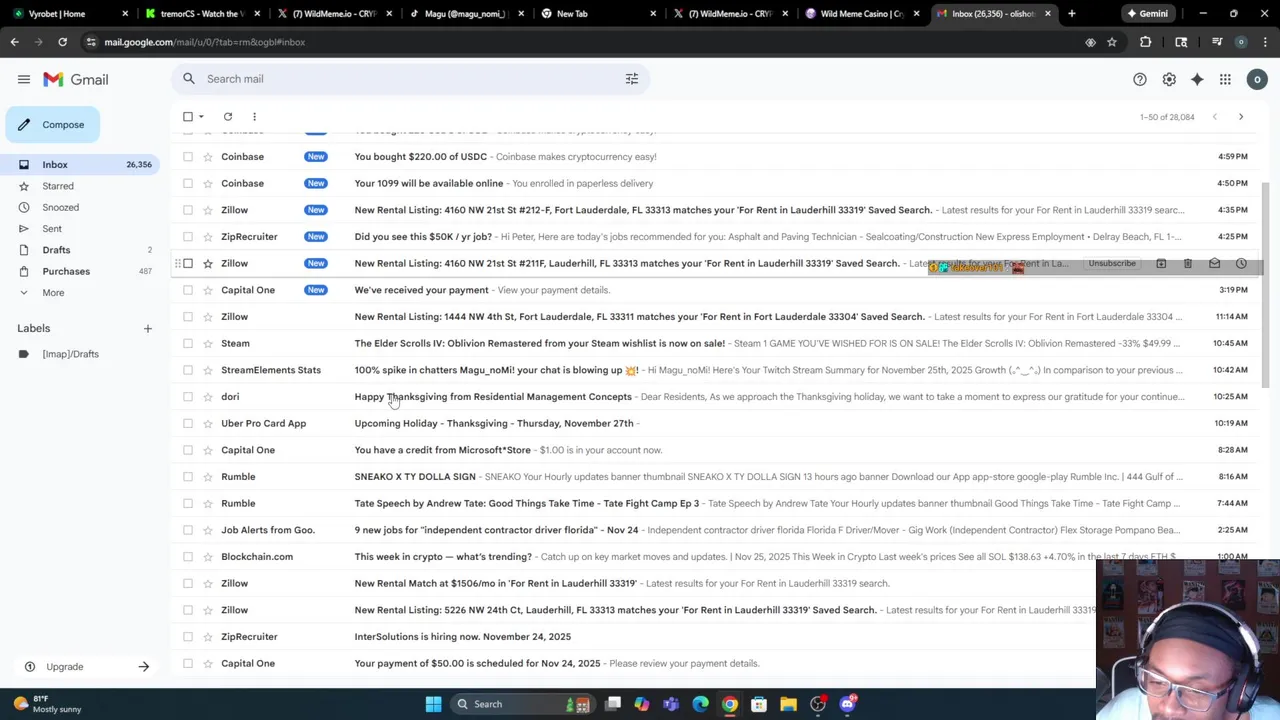Open Microsoft Edge from the taskbar
The height and width of the screenshot is (720, 1280).
click(700, 704)
